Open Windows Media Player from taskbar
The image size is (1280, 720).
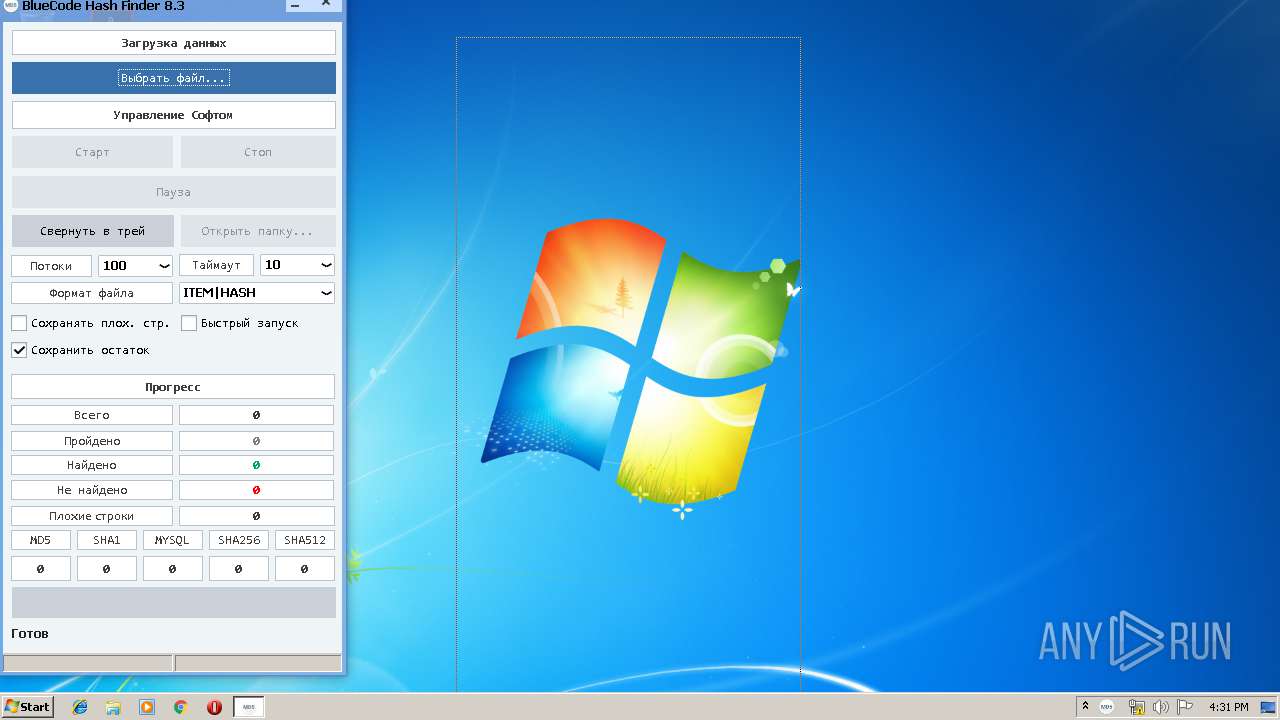pyautogui.click(x=147, y=707)
